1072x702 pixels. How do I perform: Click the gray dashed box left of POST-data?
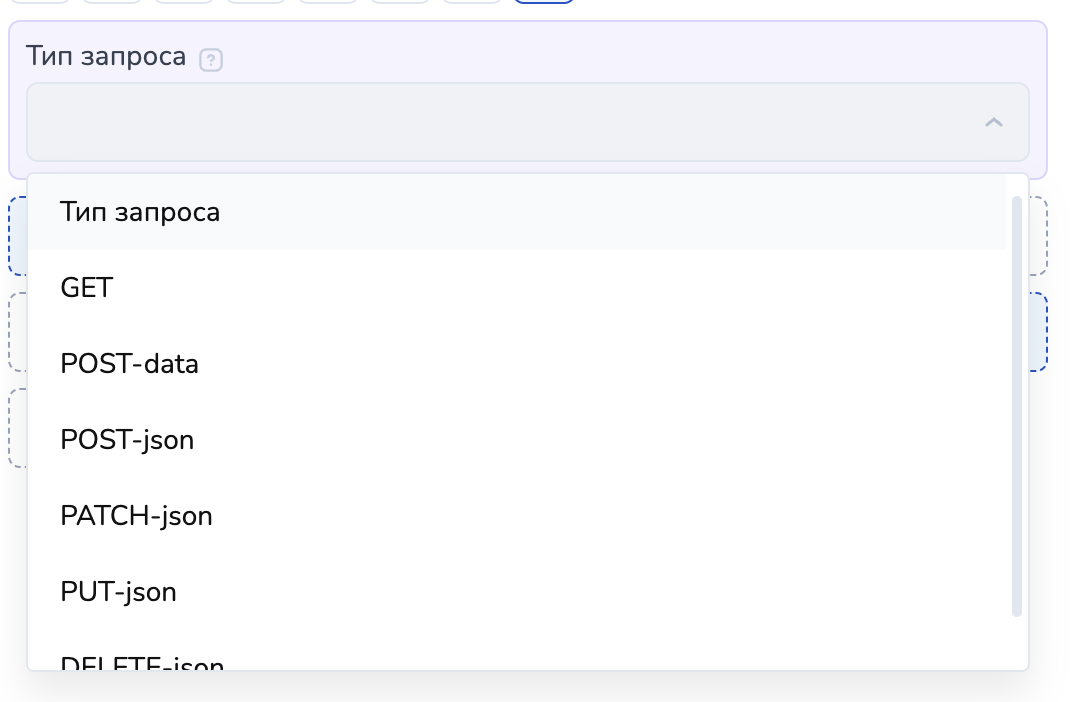pyautogui.click(x=17, y=332)
